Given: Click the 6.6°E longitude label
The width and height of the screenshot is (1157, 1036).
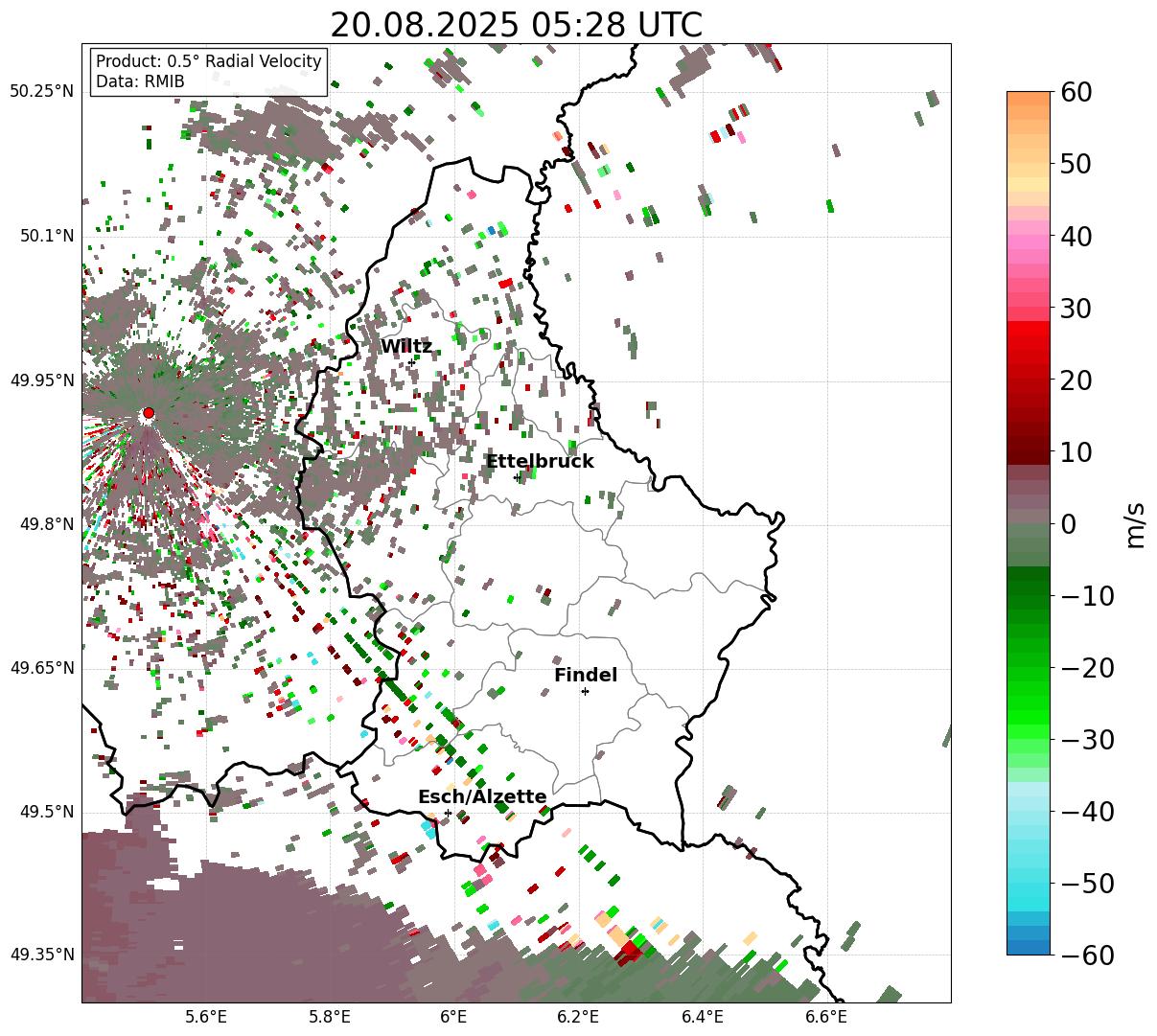Looking at the screenshot, I should pyautogui.click(x=826, y=1018).
